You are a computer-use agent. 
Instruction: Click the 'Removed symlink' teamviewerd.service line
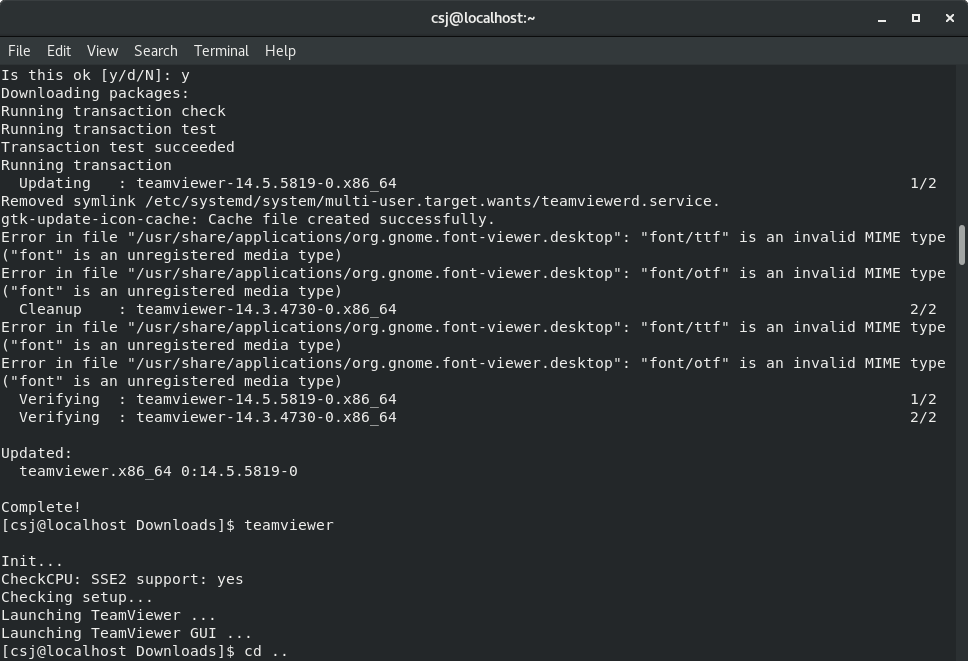[361, 201]
